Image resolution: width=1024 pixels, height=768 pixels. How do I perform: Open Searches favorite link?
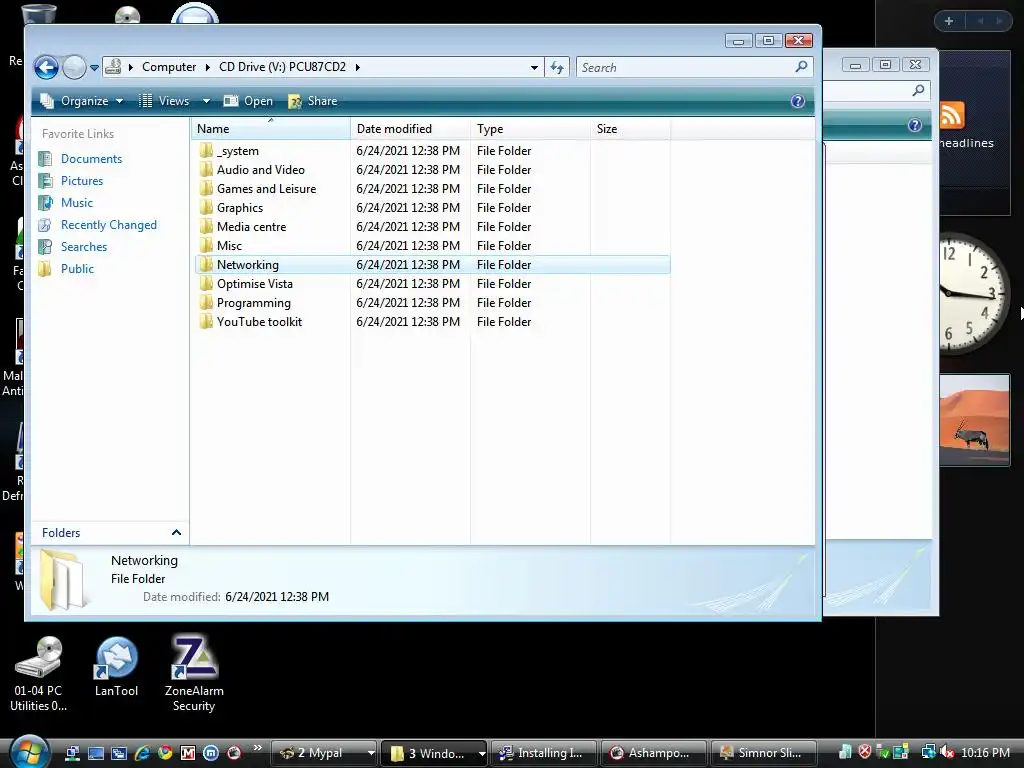(x=84, y=247)
